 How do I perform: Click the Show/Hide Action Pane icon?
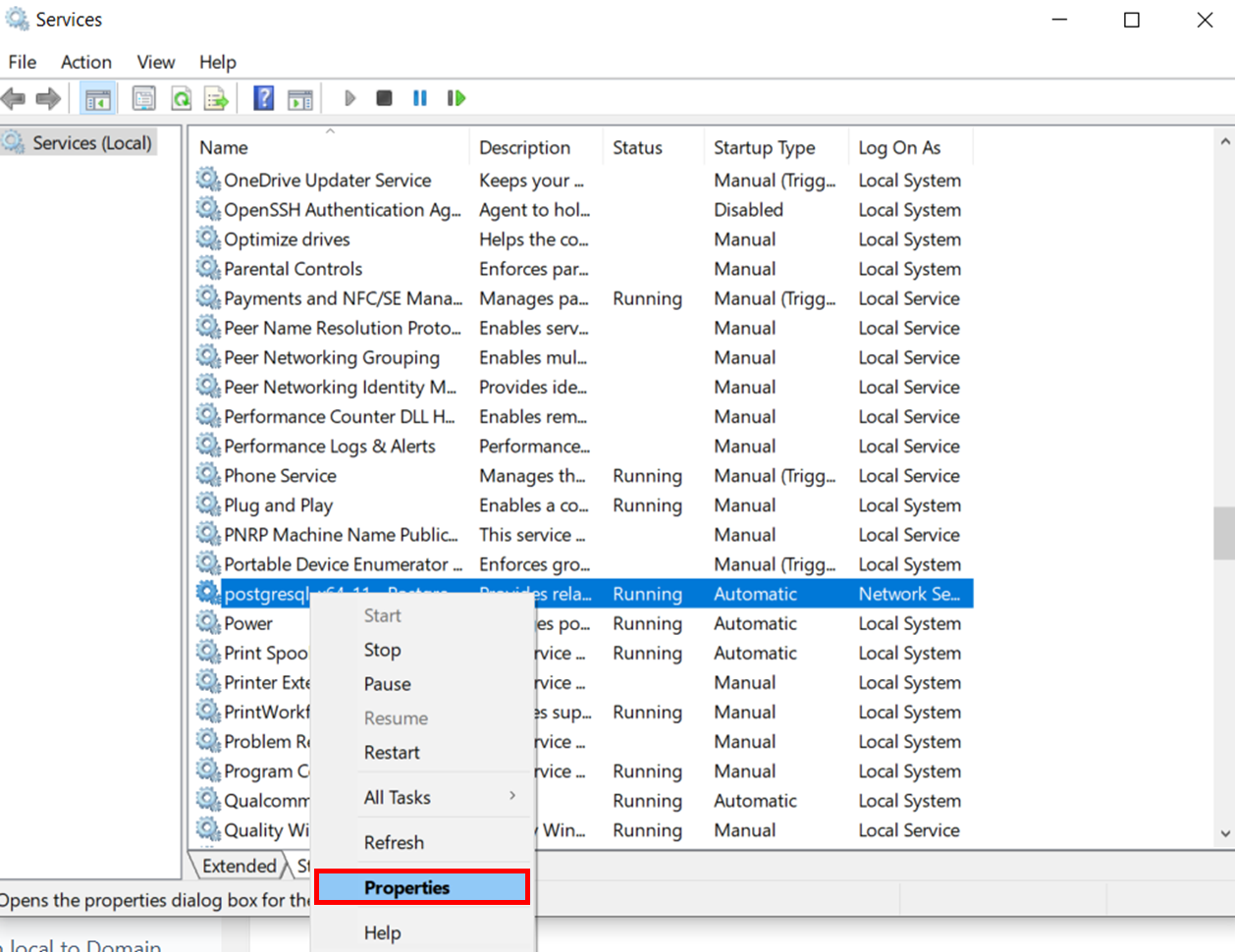[x=300, y=98]
